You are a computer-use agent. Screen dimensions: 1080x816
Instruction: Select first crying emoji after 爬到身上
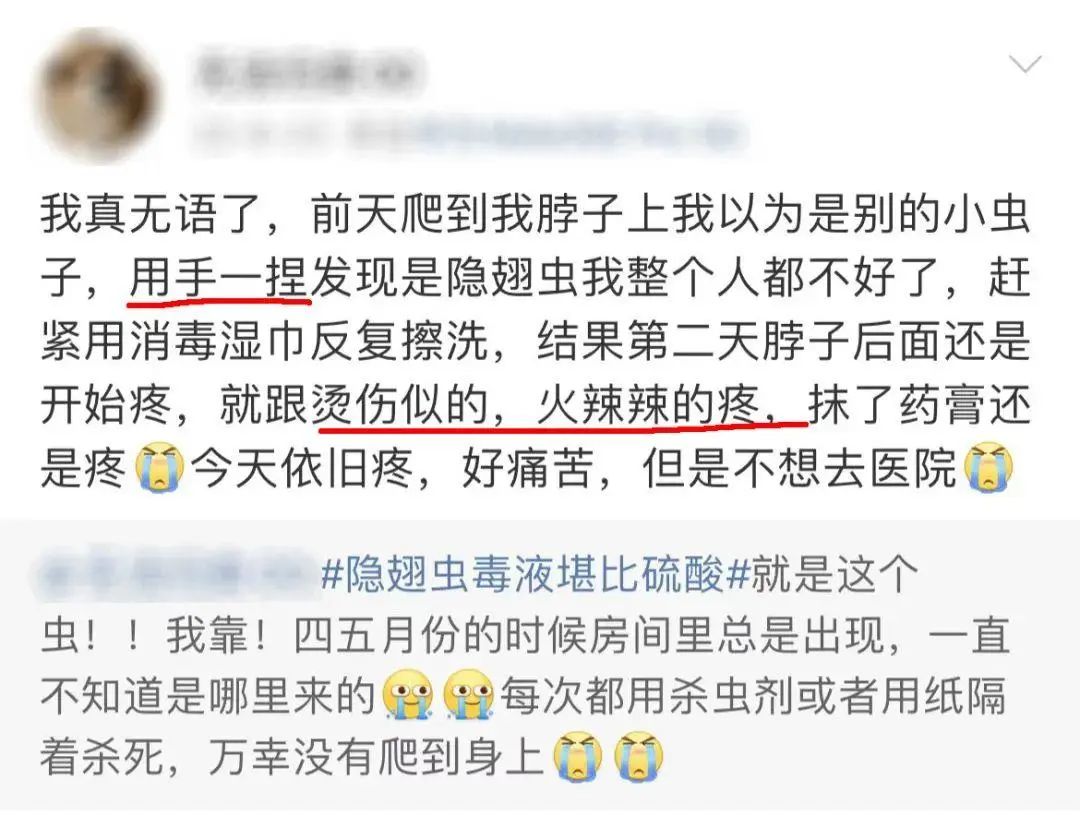tap(579, 756)
